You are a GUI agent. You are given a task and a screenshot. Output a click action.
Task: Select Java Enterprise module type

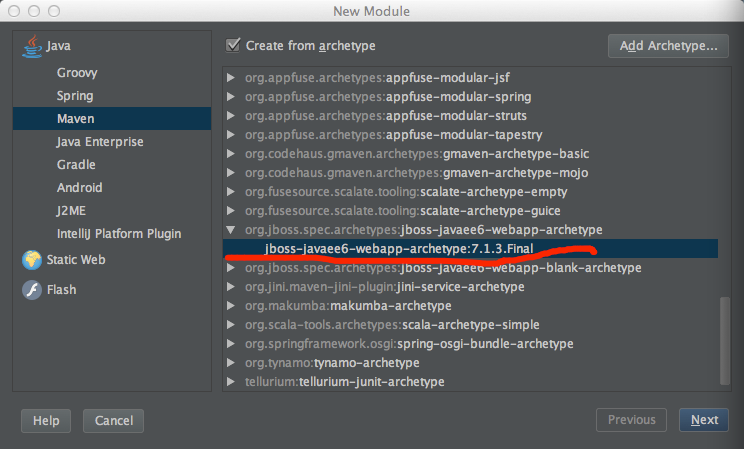tap(100, 141)
